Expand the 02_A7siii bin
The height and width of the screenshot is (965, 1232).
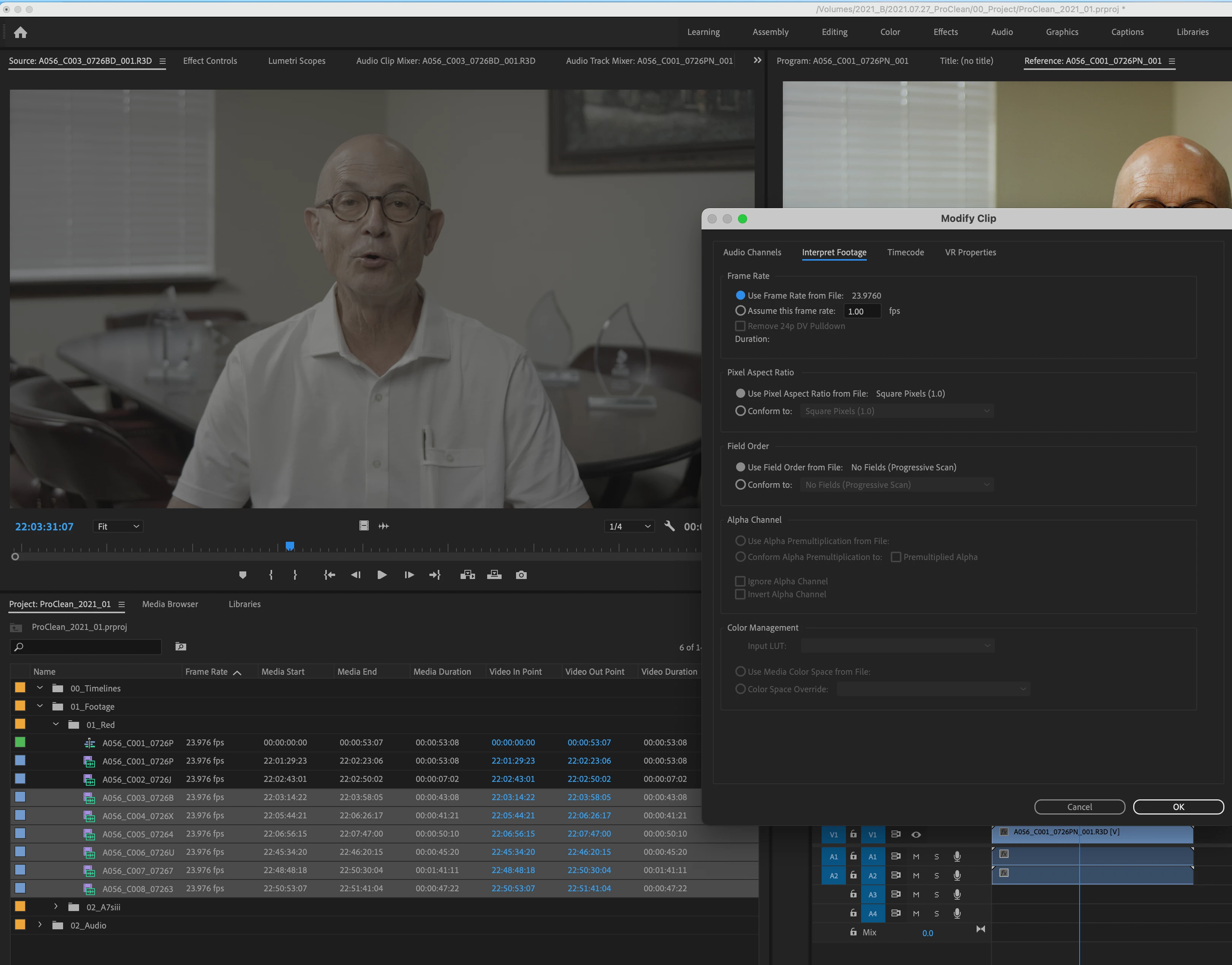[55, 907]
